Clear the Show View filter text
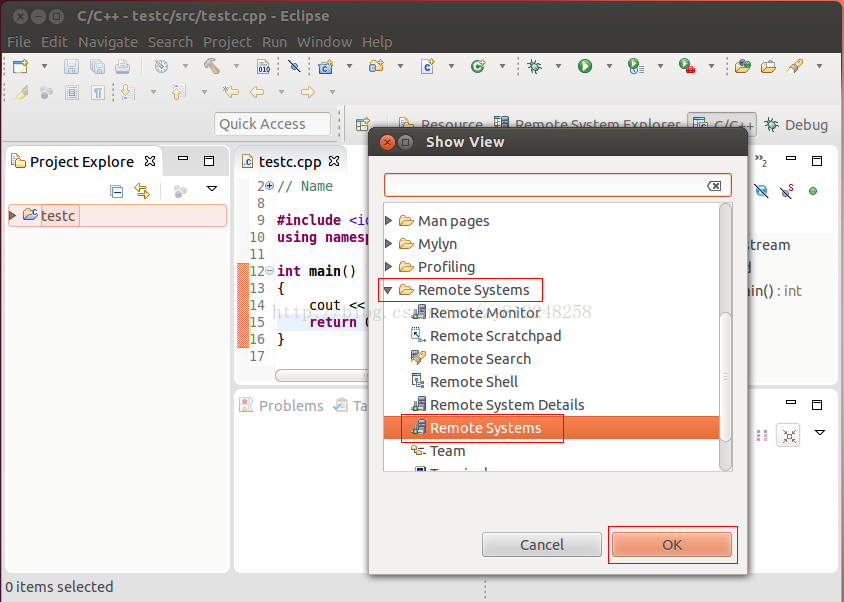The width and height of the screenshot is (844, 602). [714, 186]
